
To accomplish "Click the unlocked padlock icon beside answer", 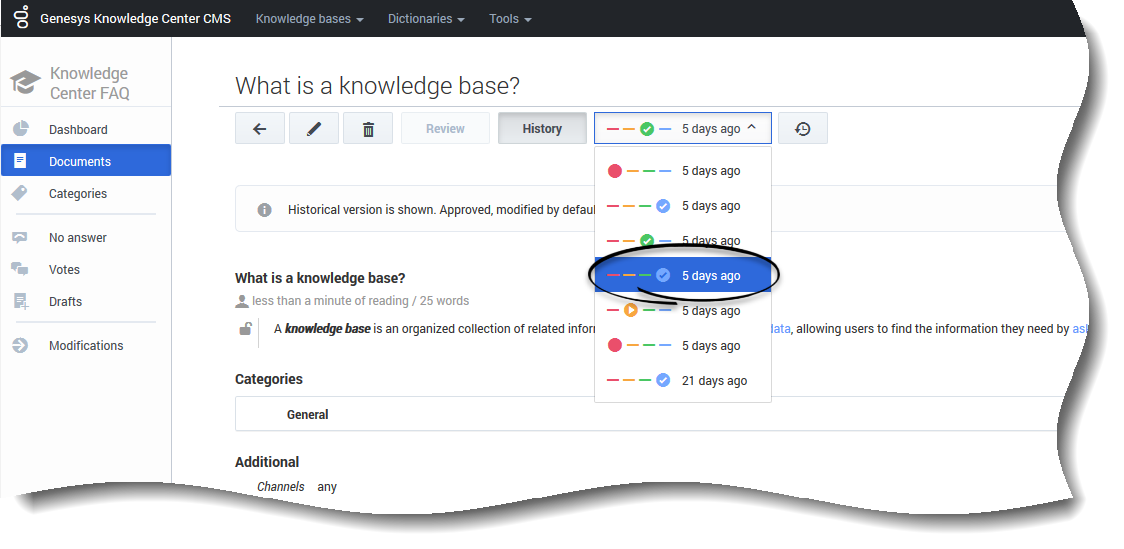I will pos(245,329).
